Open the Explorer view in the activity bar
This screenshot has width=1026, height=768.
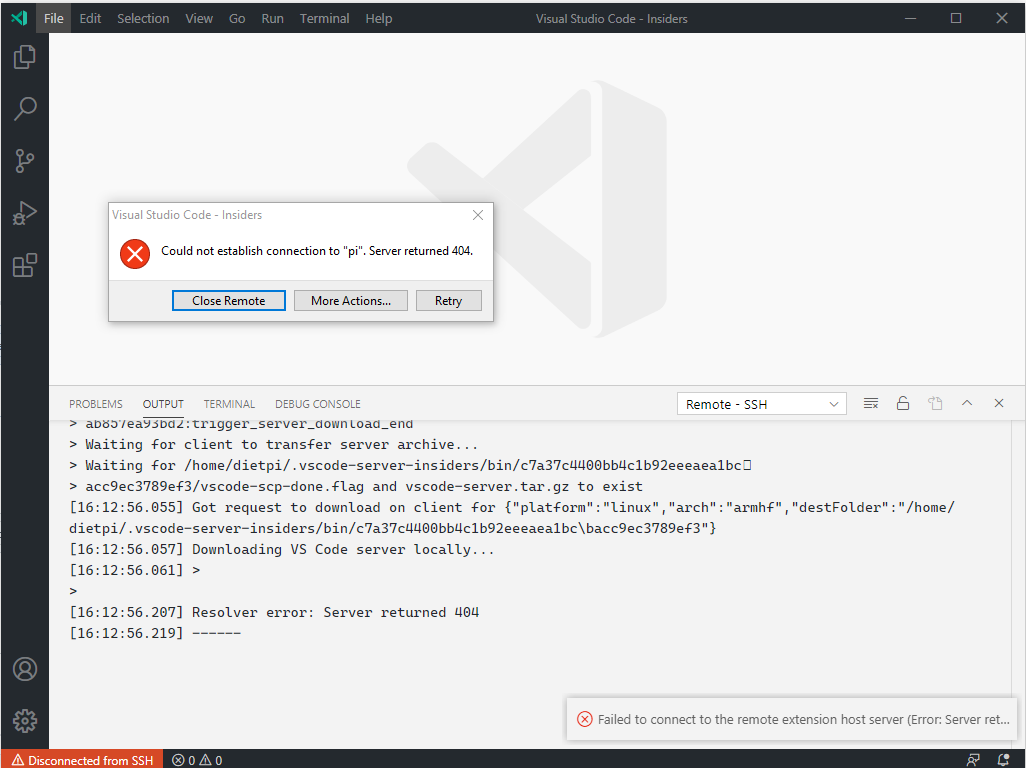coord(24,57)
